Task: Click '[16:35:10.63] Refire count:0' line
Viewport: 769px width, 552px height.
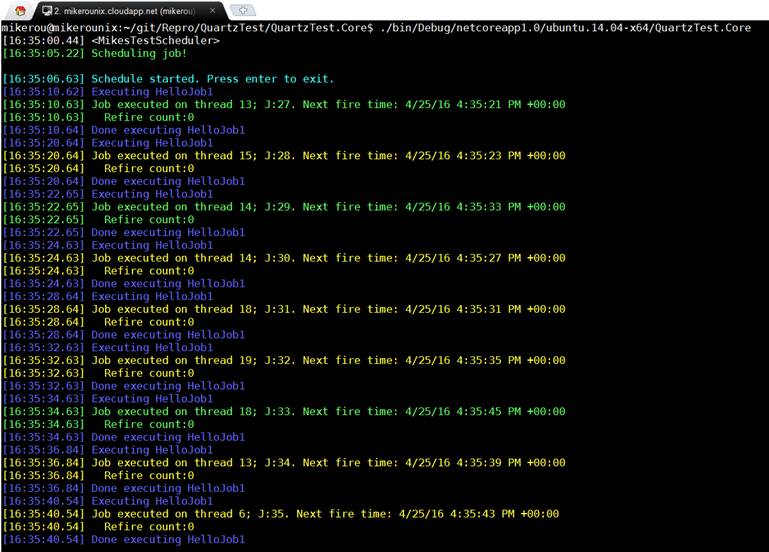Action: tap(98, 117)
